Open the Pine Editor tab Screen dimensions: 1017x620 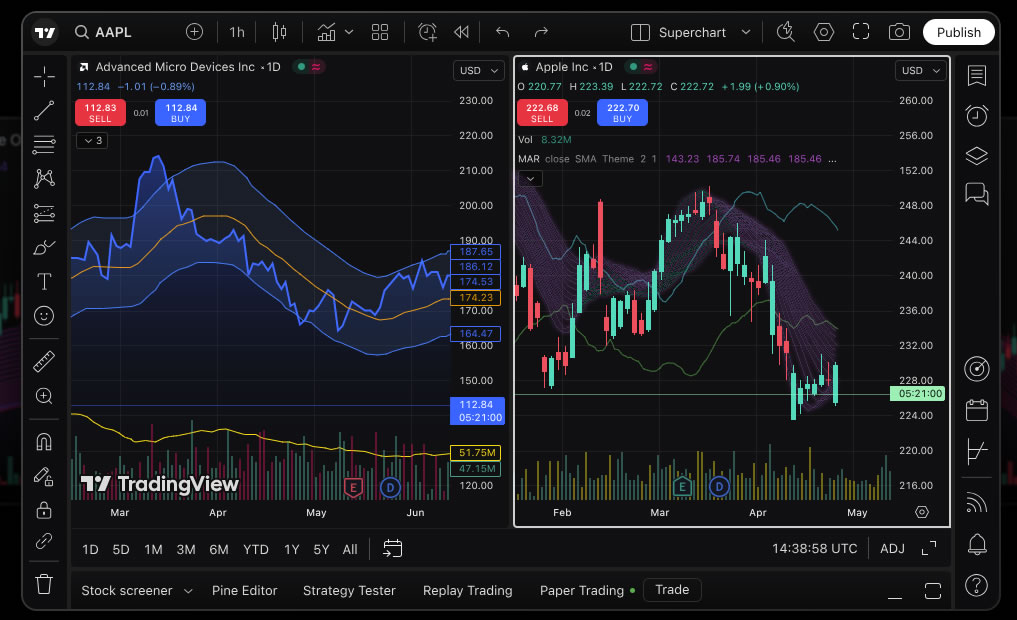coord(244,590)
